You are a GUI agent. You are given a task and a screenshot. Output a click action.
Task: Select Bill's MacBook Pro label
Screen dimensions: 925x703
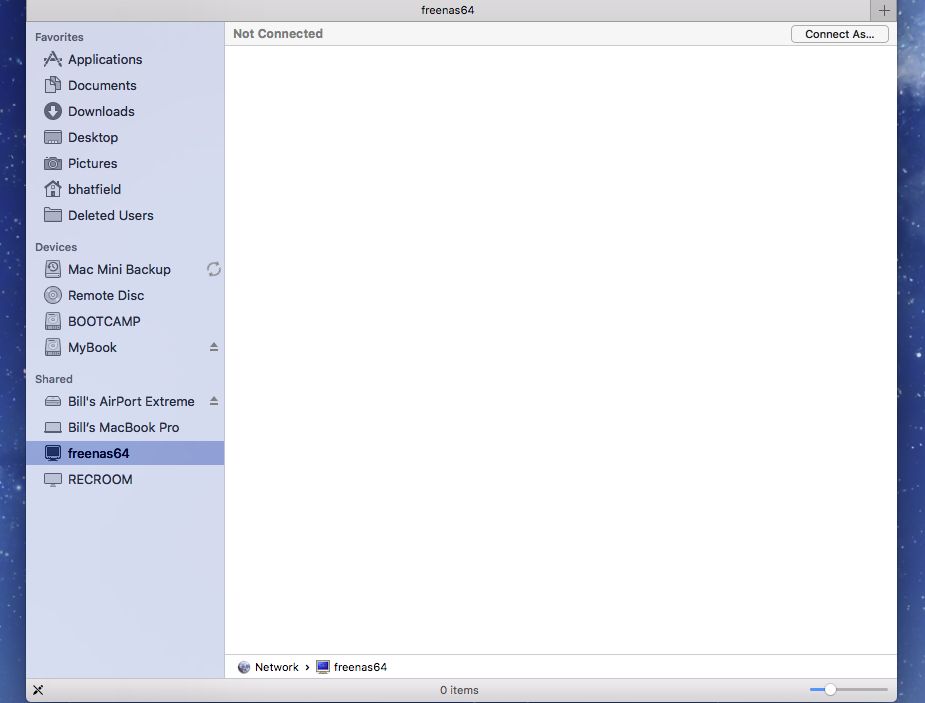[x=123, y=428]
